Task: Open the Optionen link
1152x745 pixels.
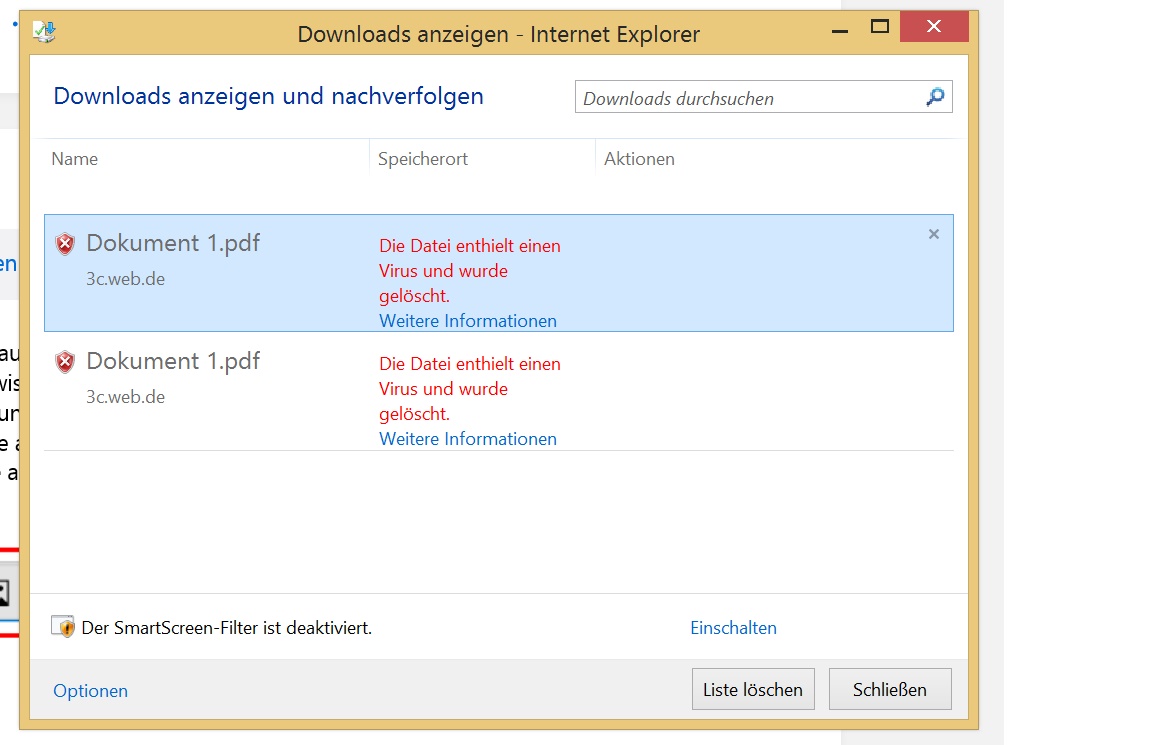Action: click(90, 691)
